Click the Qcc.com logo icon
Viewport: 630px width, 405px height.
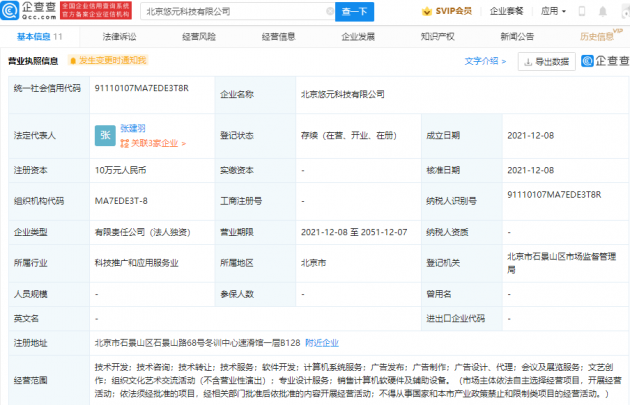tap(9, 11)
